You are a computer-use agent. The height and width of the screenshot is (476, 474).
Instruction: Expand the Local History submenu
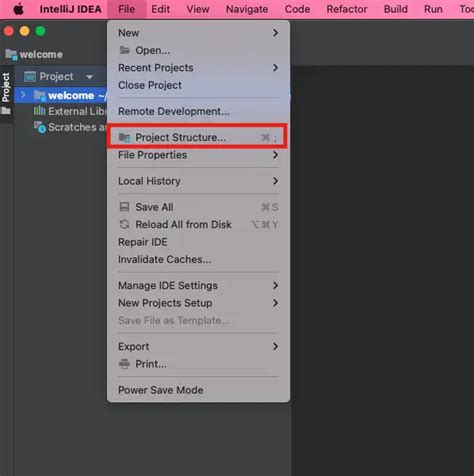pyautogui.click(x=198, y=181)
